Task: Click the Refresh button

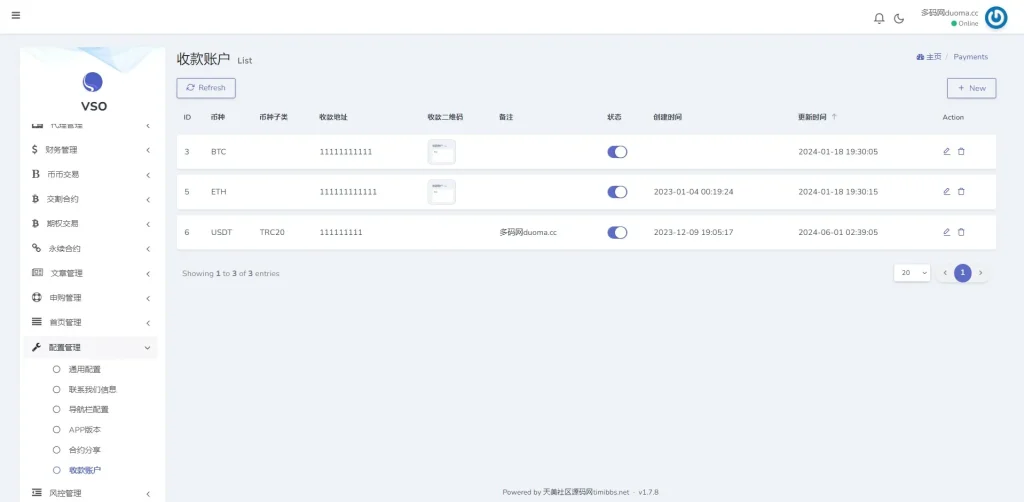Action: [x=206, y=88]
